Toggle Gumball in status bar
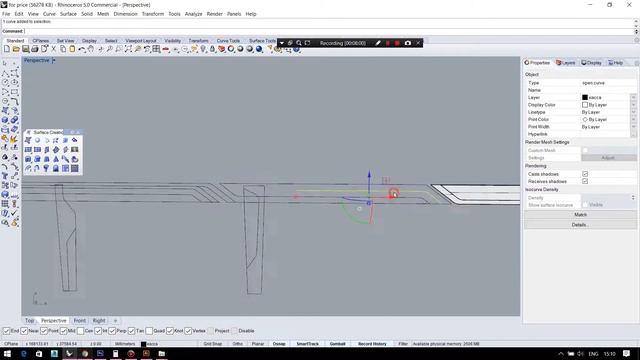The width and height of the screenshot is (640, 360). coord(337,344)
